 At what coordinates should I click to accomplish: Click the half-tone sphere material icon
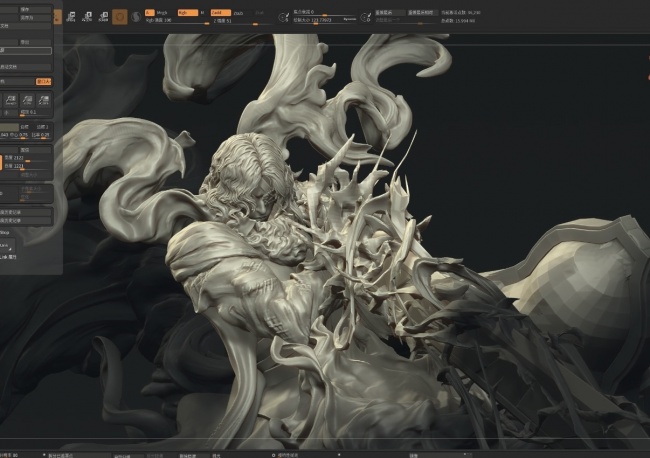click(x=136, y=17)
